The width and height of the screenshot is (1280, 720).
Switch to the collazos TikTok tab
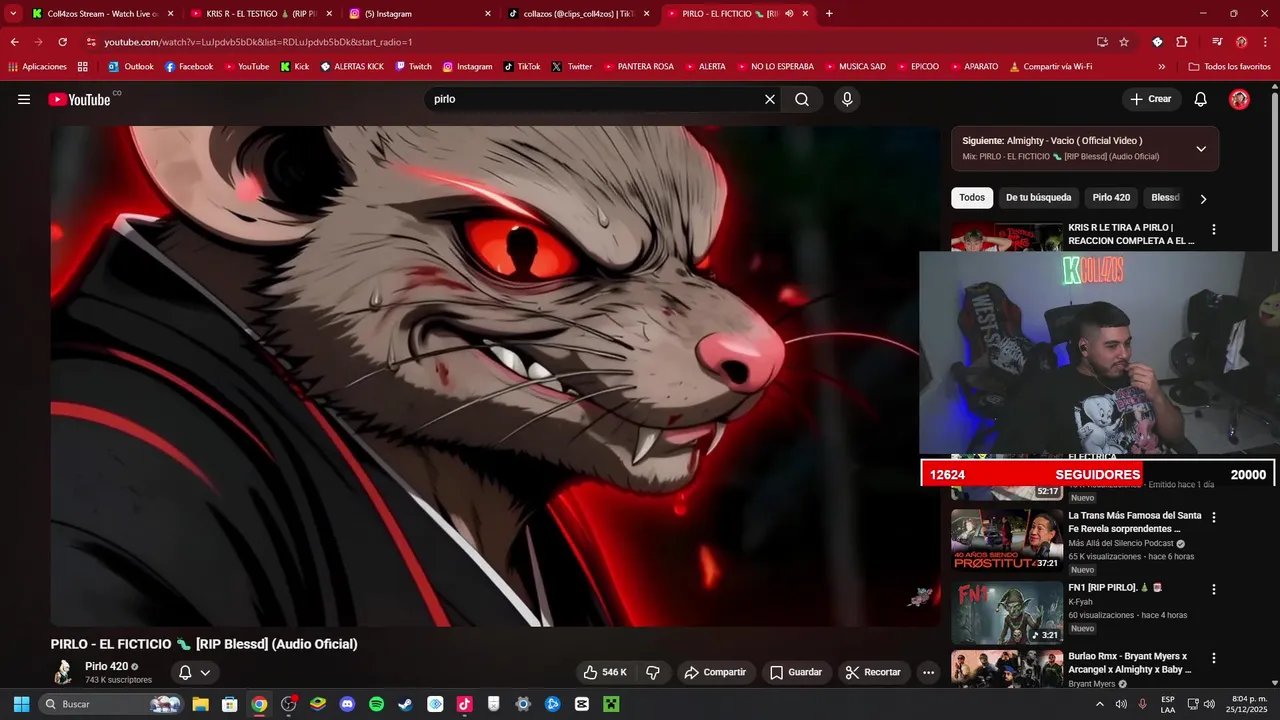coord(578,14)
